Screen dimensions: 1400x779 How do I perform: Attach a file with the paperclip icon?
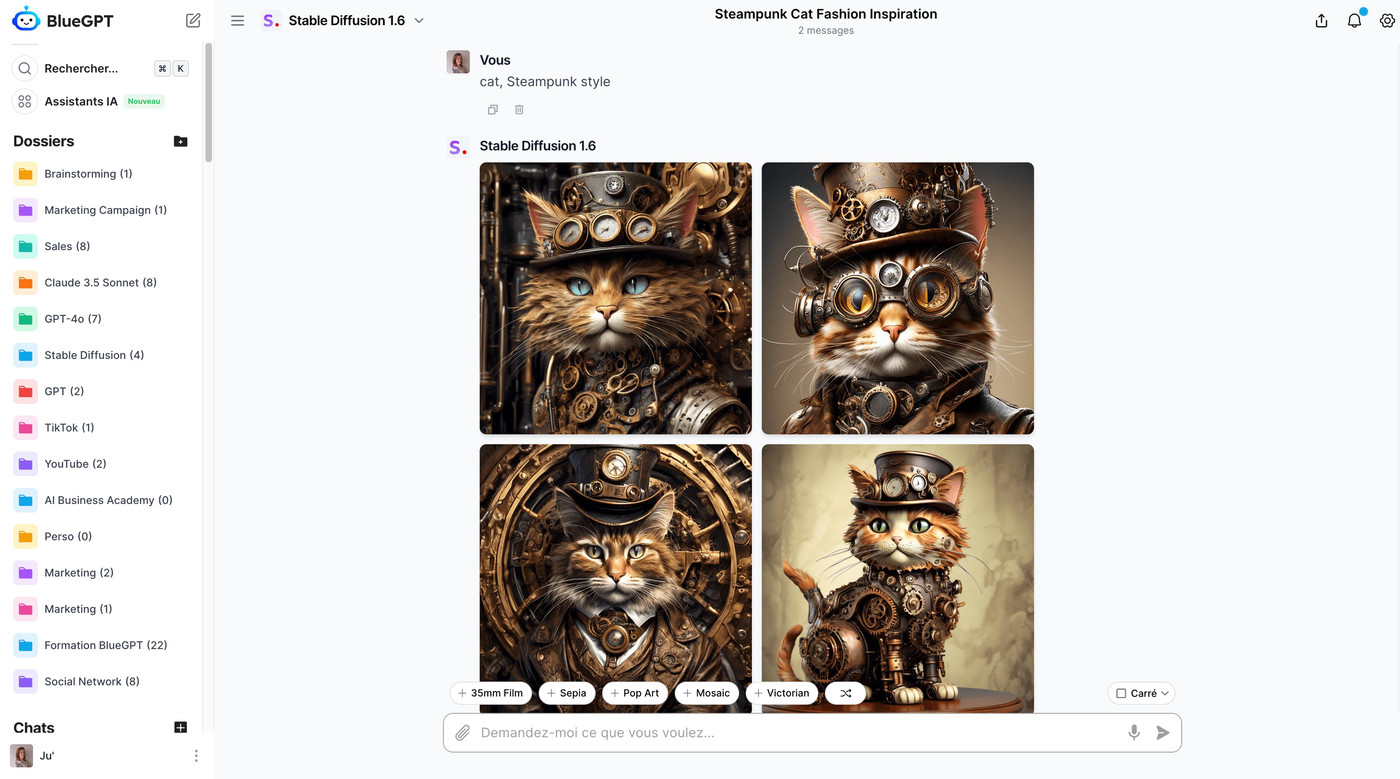[462, 732]
